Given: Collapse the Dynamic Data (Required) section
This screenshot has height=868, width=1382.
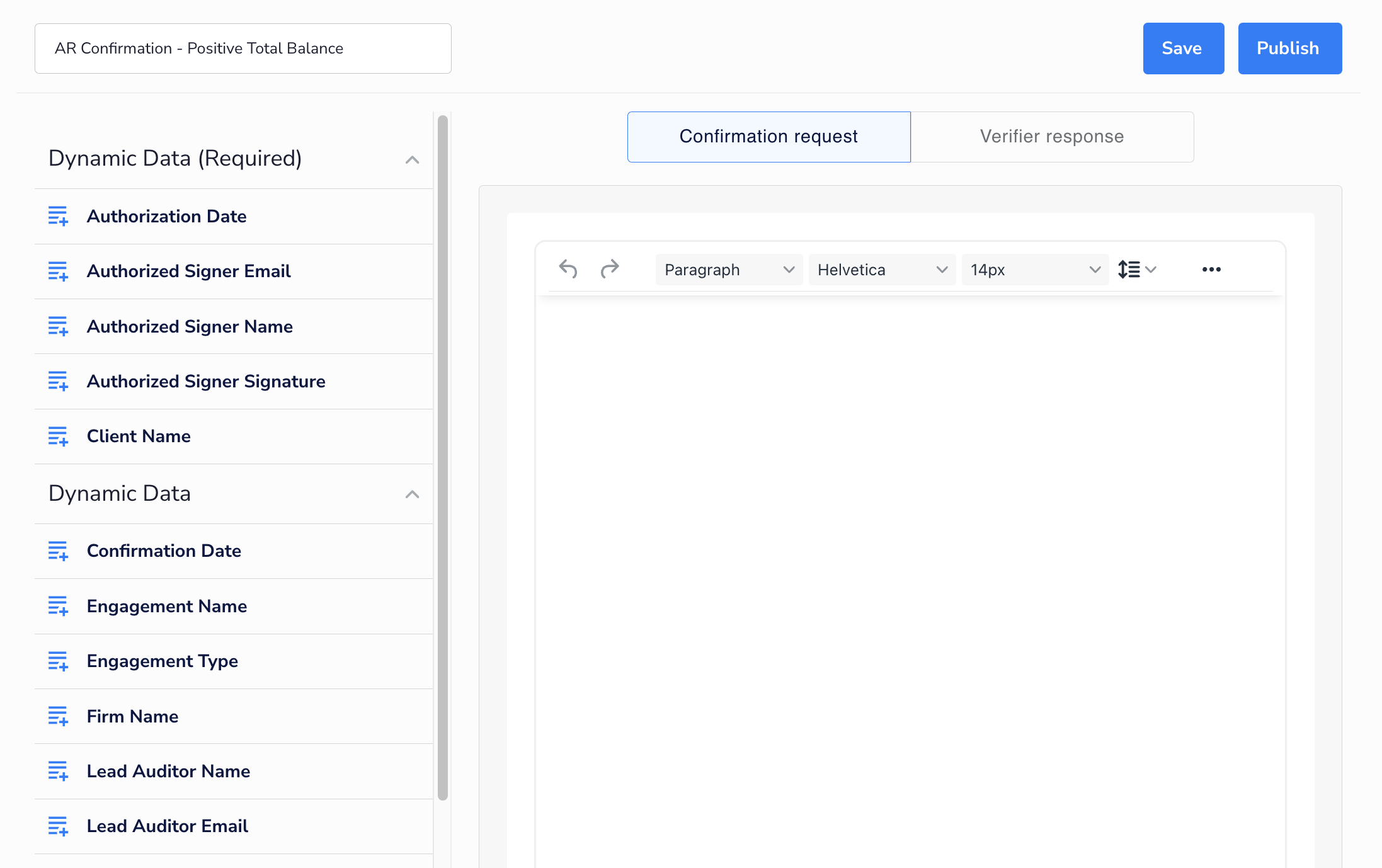Looking at the screenshot, I should coord(412,159).
